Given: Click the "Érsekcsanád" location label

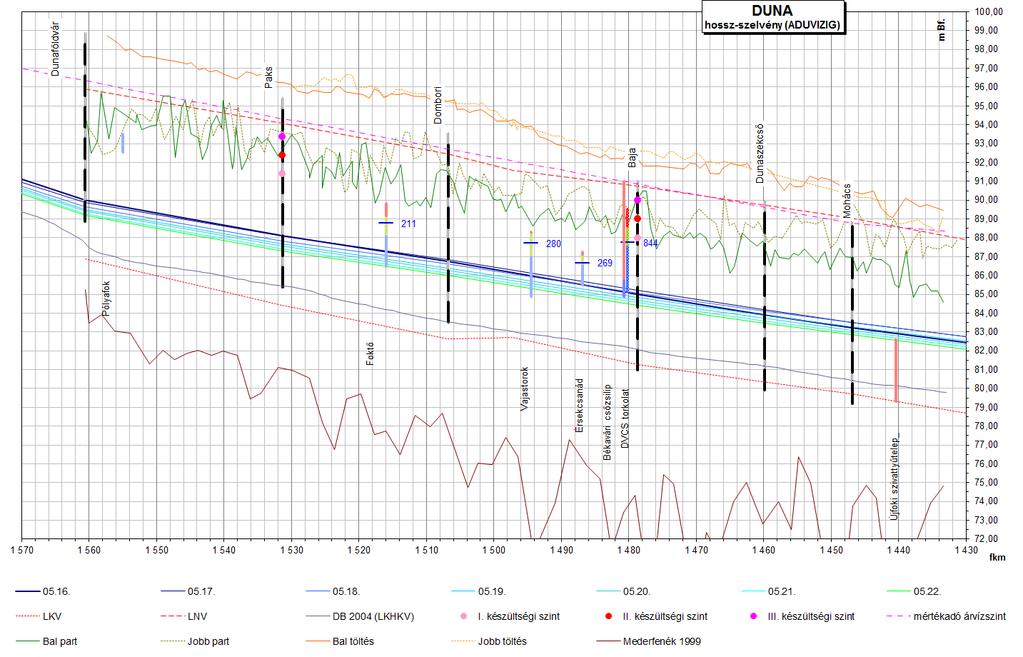Looking at the screenshot, I should [580, 405].
